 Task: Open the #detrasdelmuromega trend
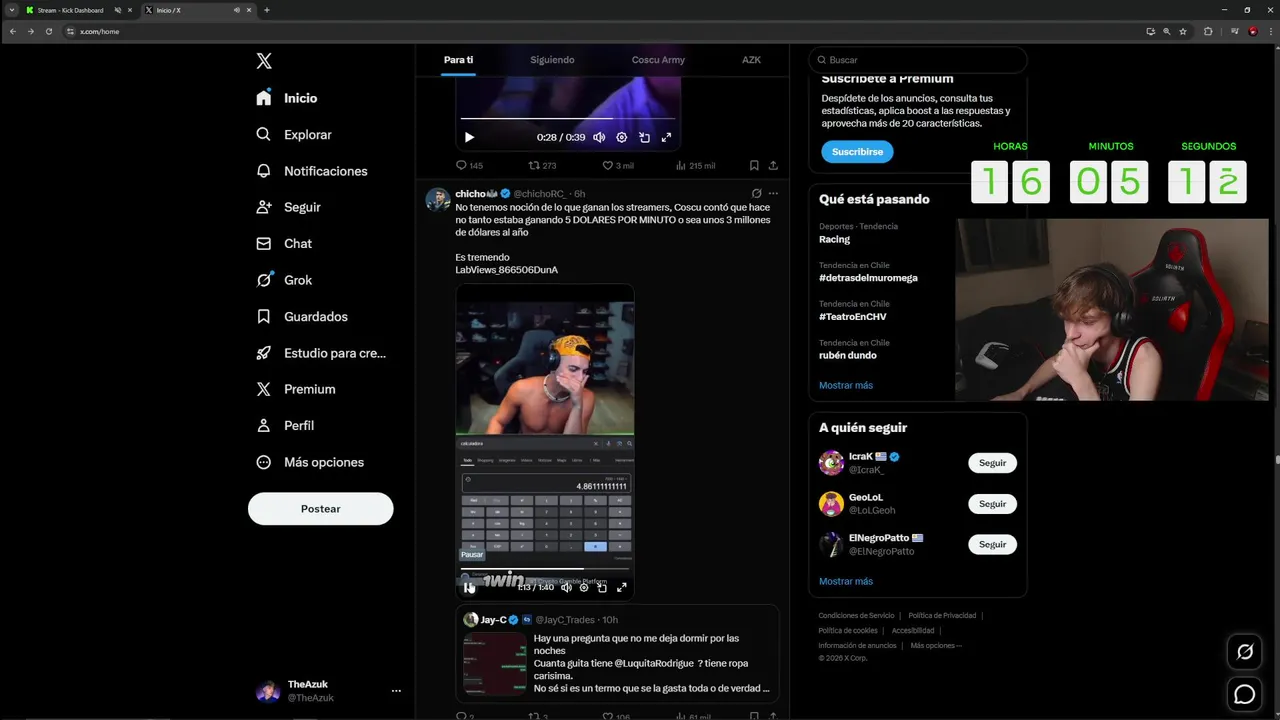868,278
